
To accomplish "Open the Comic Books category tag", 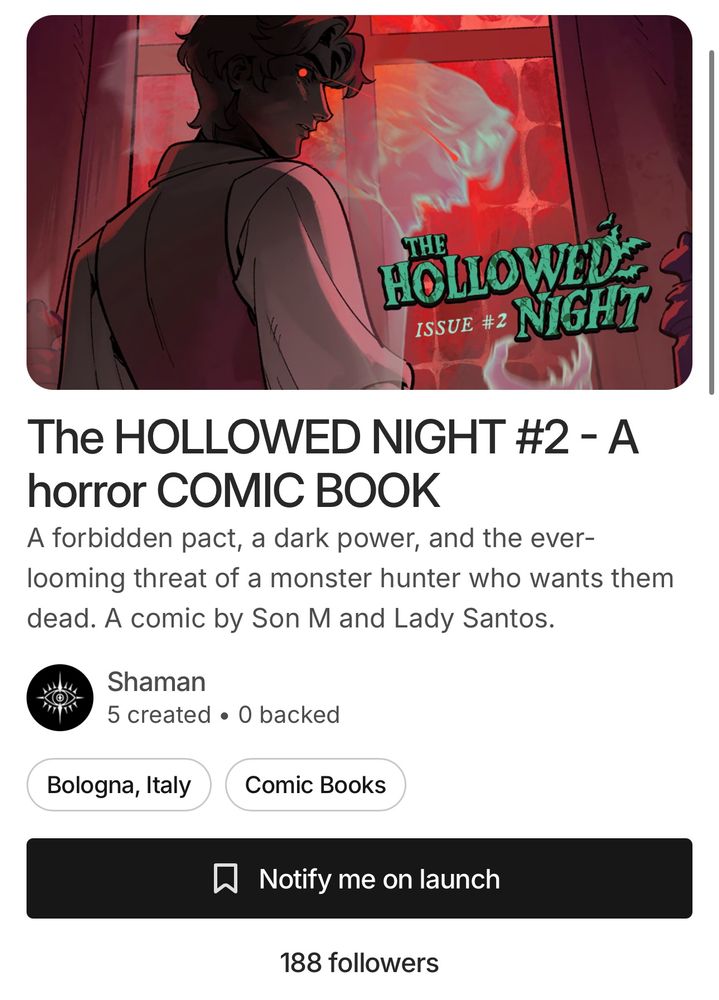I will click(315, 784).
